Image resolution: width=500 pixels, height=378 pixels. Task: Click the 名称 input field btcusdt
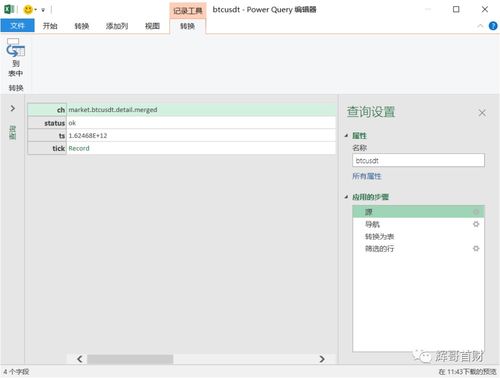[x=418, y=160]
